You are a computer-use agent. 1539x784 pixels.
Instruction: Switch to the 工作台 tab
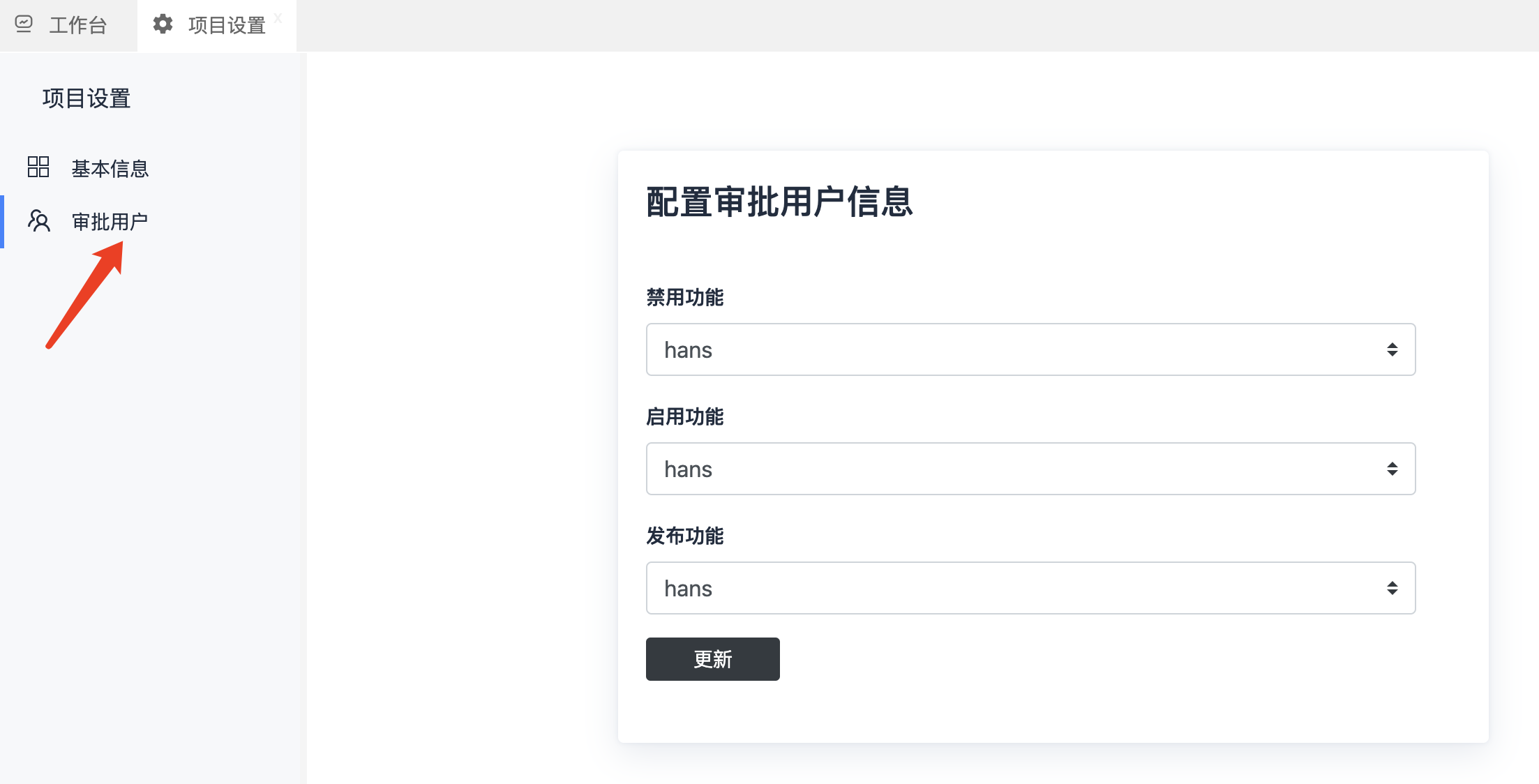point(77,26)
